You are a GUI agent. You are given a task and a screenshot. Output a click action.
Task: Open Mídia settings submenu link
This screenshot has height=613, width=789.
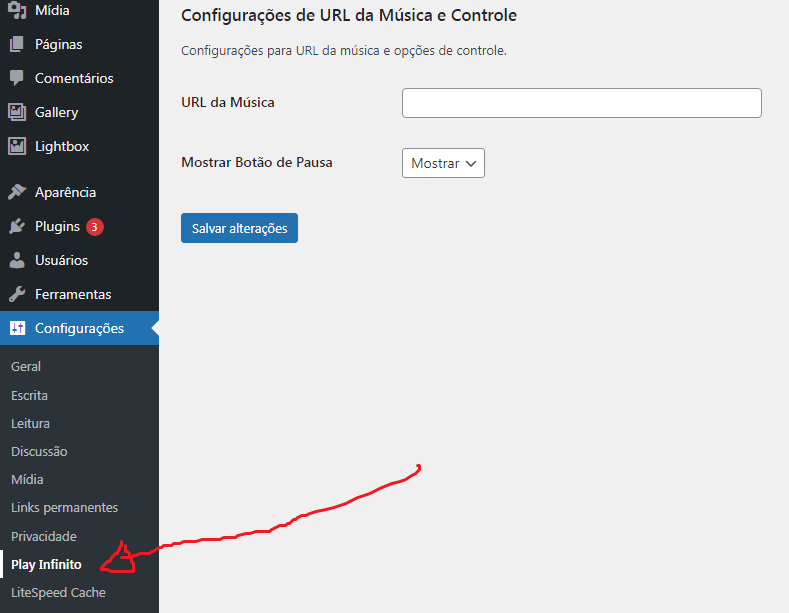point(27,480)
